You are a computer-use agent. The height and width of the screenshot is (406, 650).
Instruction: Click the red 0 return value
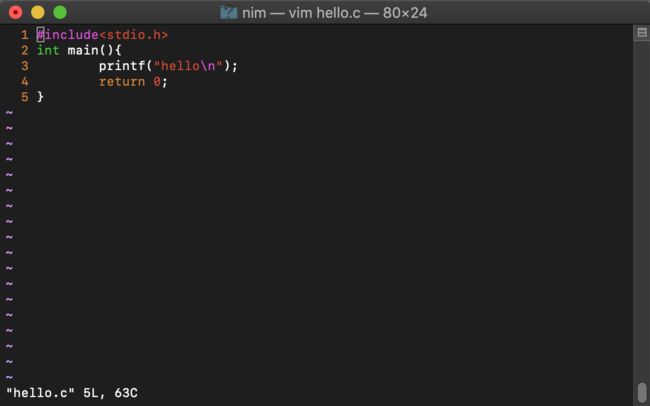(157, 82)
